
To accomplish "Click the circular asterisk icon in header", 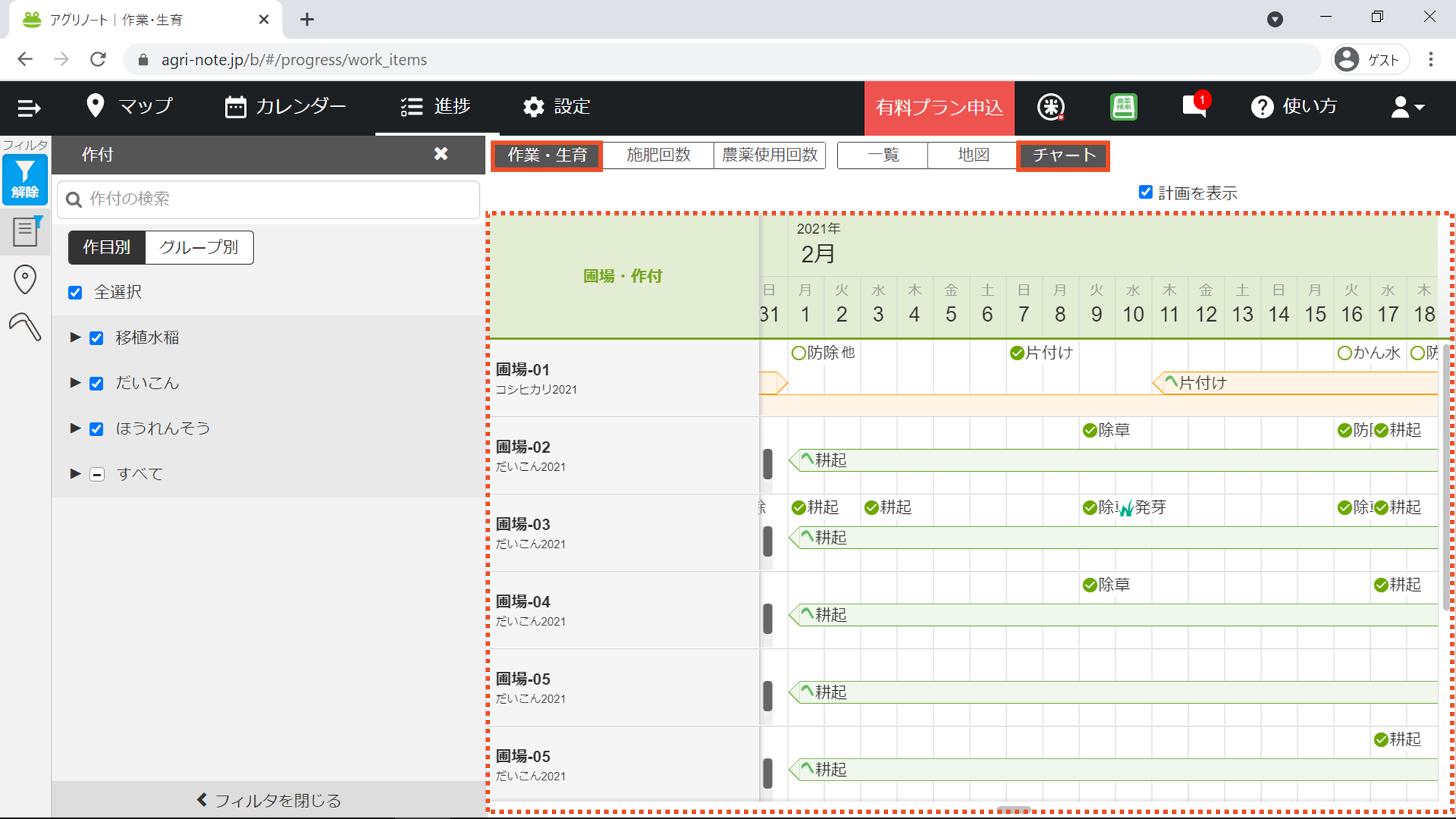I will pos(1051,107).
